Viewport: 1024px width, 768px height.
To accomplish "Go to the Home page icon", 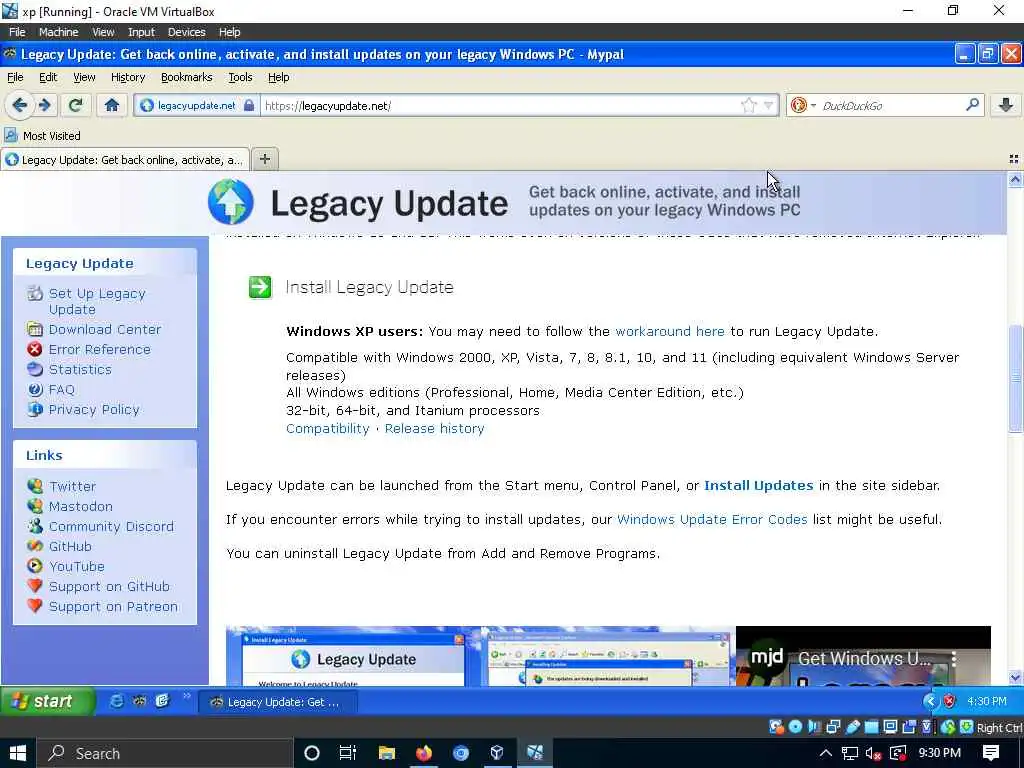I will pos(112,105).
